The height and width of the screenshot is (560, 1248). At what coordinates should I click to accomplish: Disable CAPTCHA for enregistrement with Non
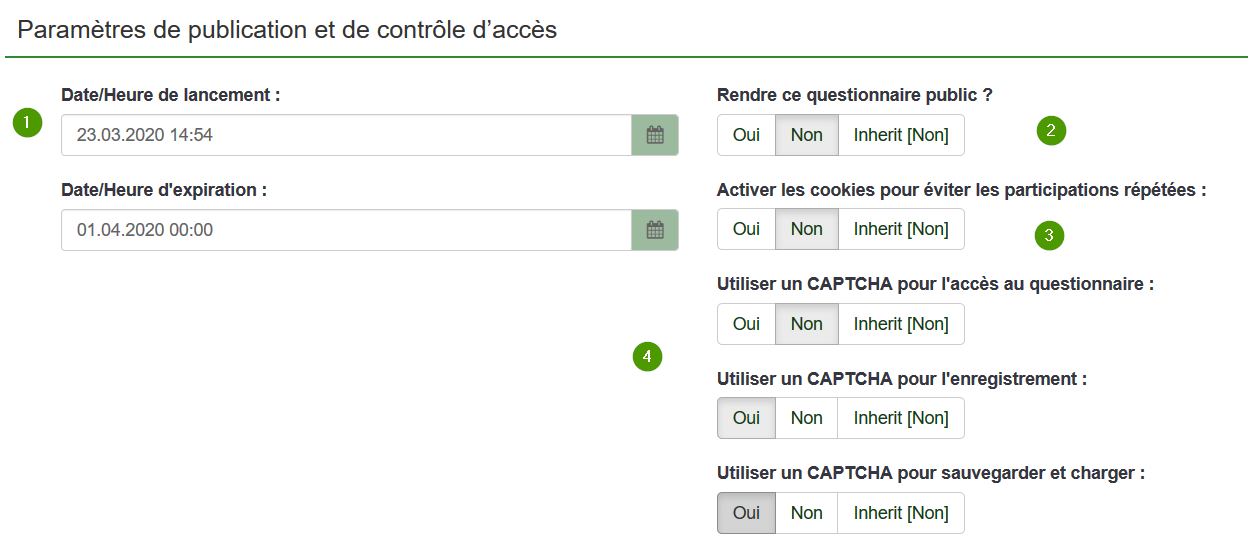coord(807,418)
